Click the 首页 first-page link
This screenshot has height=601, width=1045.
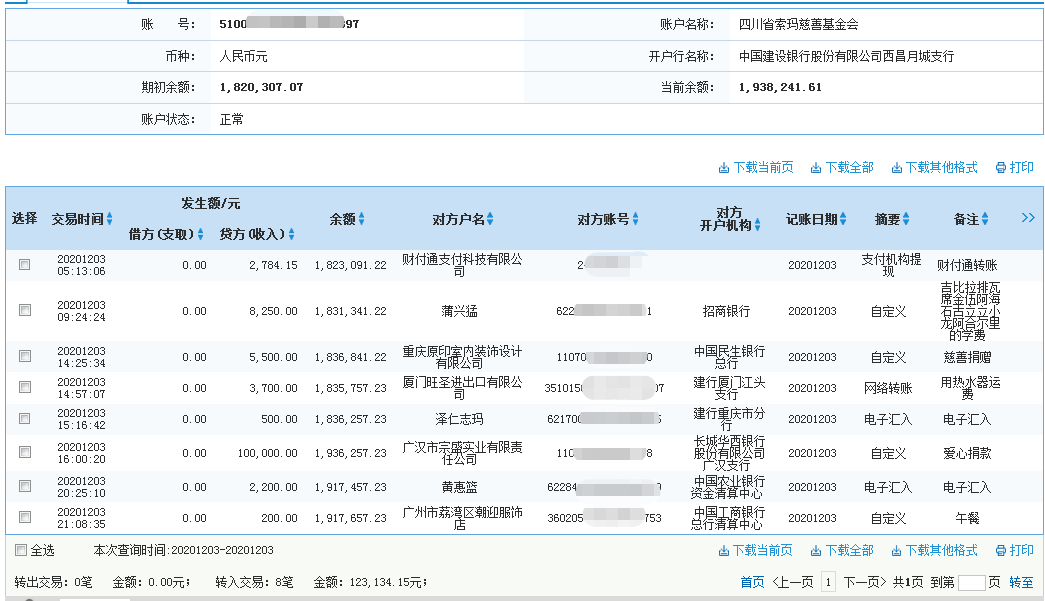click(x=750, y=583)
